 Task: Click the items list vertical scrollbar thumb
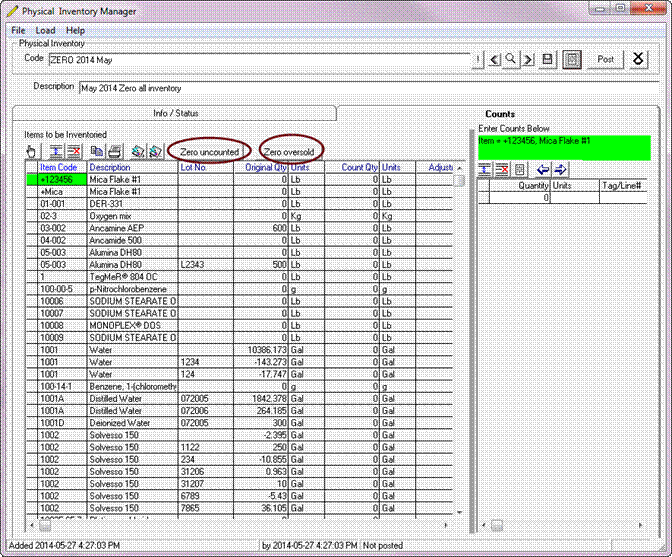pyautogui.click(x=459, y=180)
